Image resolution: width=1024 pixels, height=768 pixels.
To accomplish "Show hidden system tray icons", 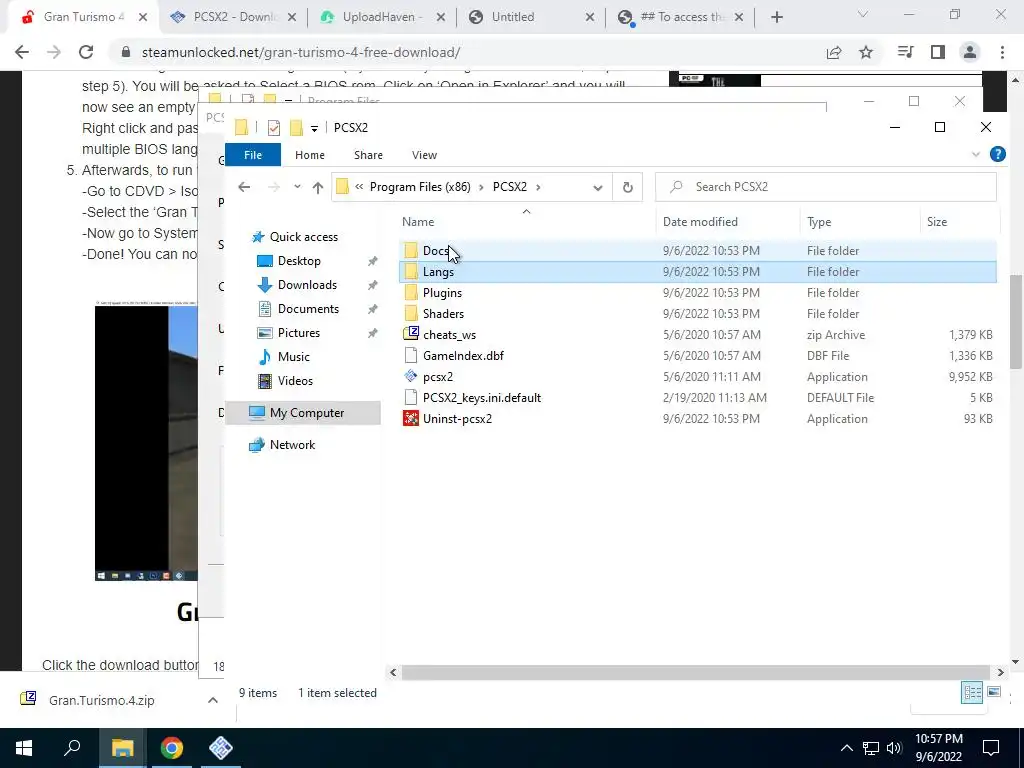I will point(846,748).
